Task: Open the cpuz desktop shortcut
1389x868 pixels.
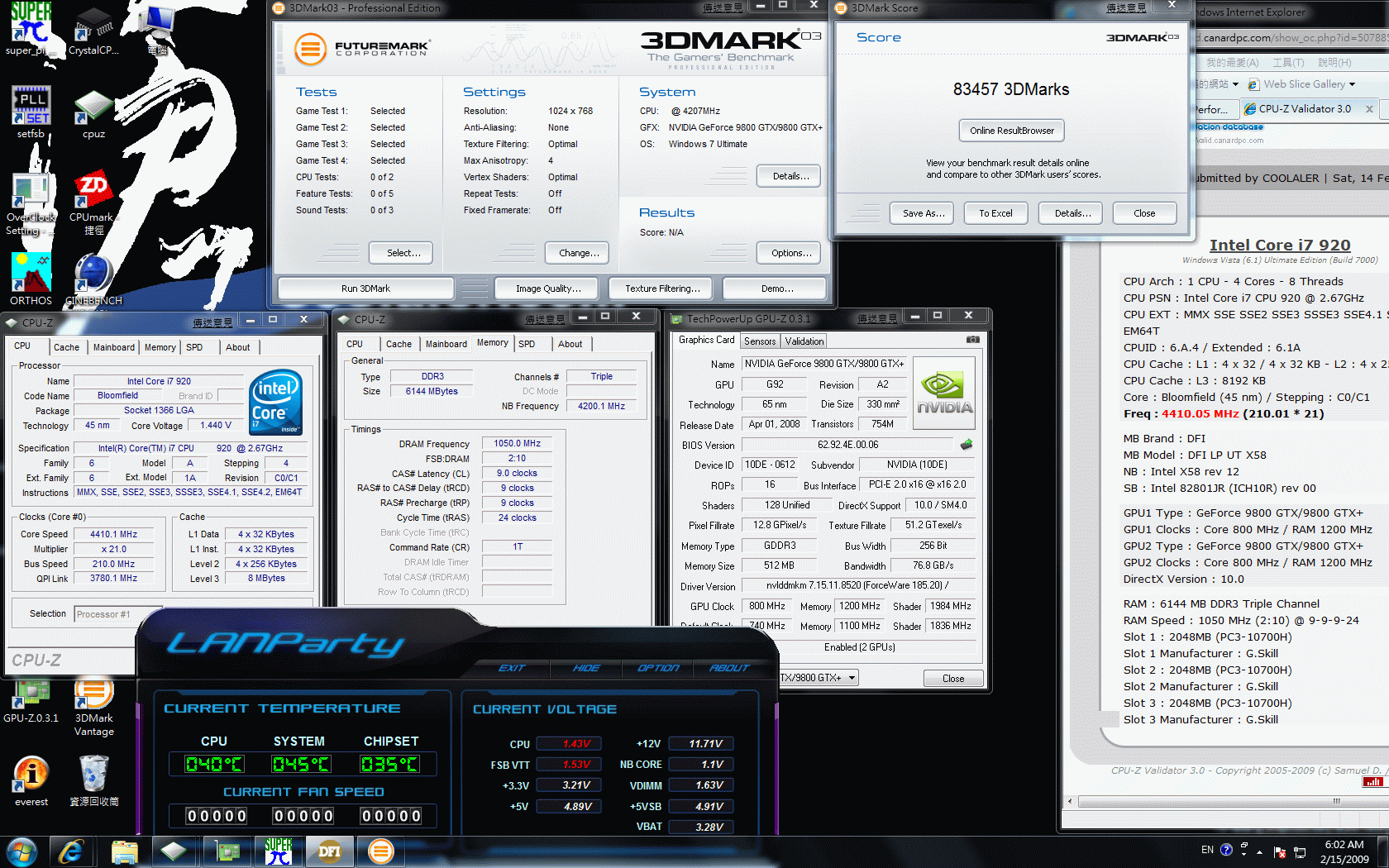Action: tap(93, 112)
